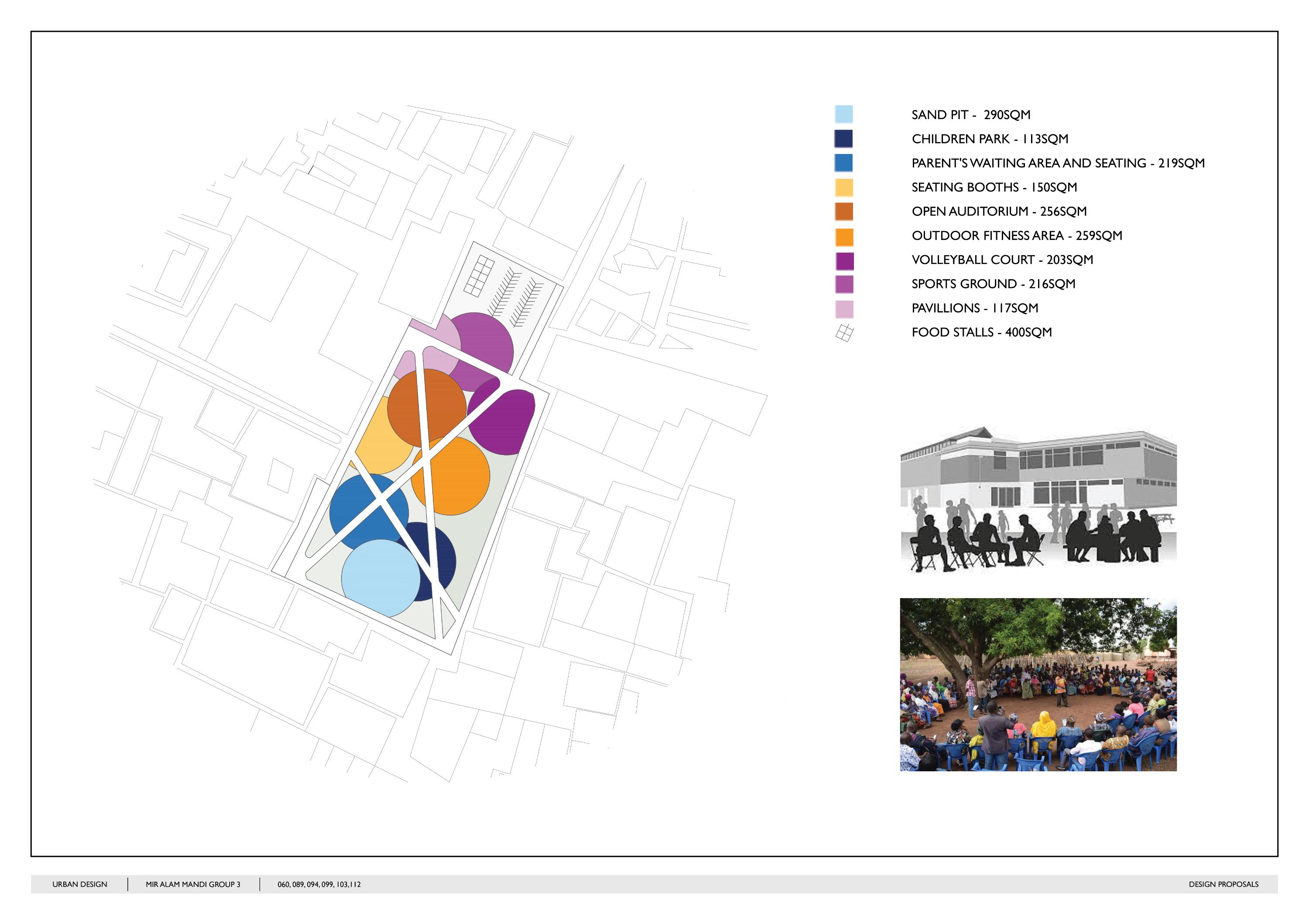Click the 'URBAN DESIGN' footer label
The width and height of the screenshot is (1309, 924).
coord(80,884)
